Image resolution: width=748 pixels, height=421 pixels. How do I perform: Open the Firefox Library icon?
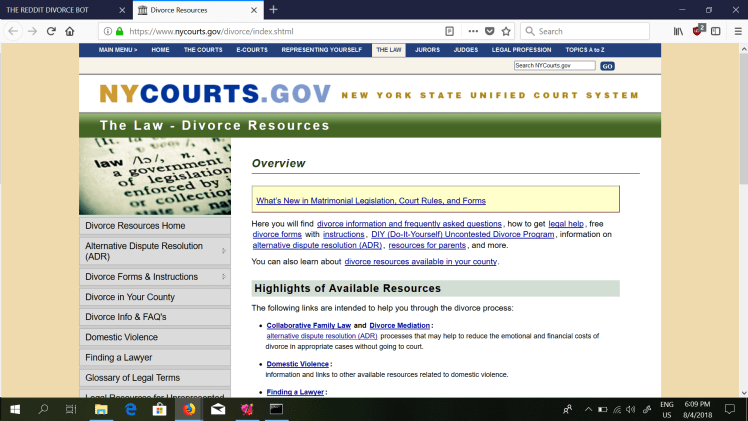click(x=678, y=31)
